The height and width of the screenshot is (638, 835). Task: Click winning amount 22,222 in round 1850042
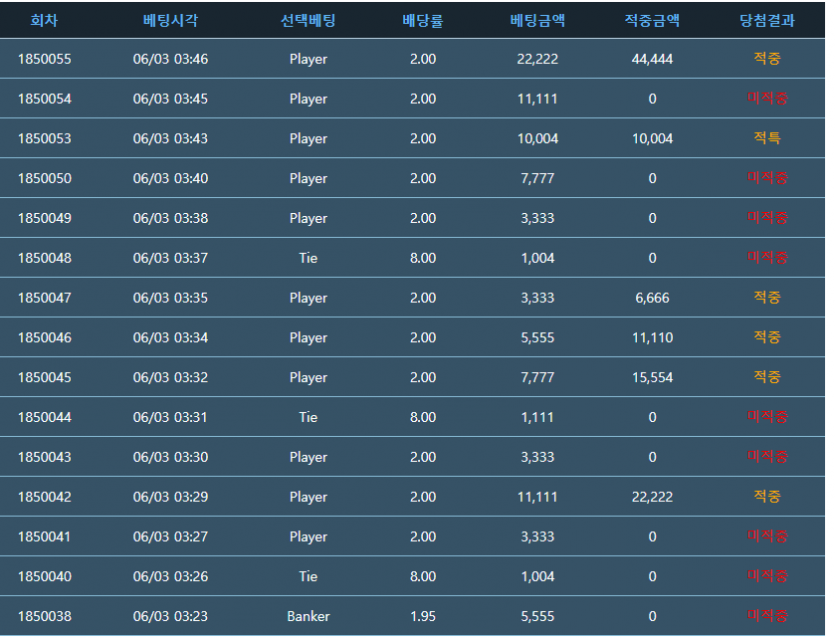[652, 496]
